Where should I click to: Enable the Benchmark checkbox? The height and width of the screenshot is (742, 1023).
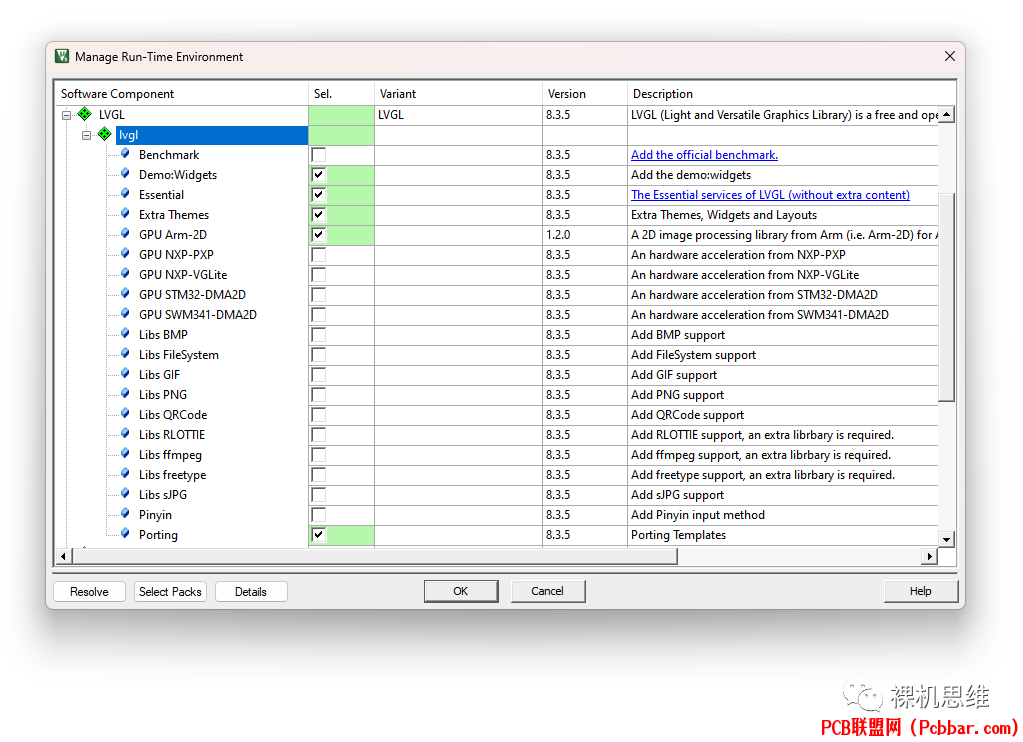pos(318,155)
